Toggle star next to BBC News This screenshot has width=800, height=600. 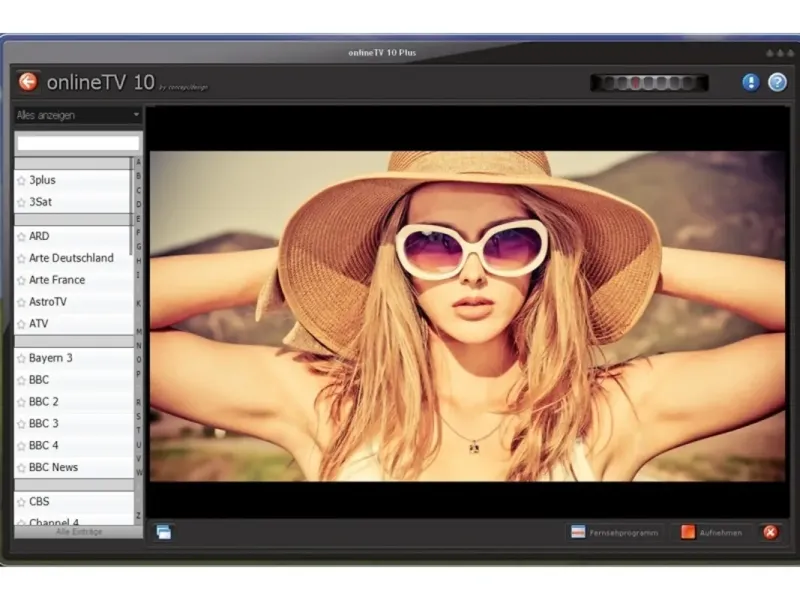click(x=21, y=468)
